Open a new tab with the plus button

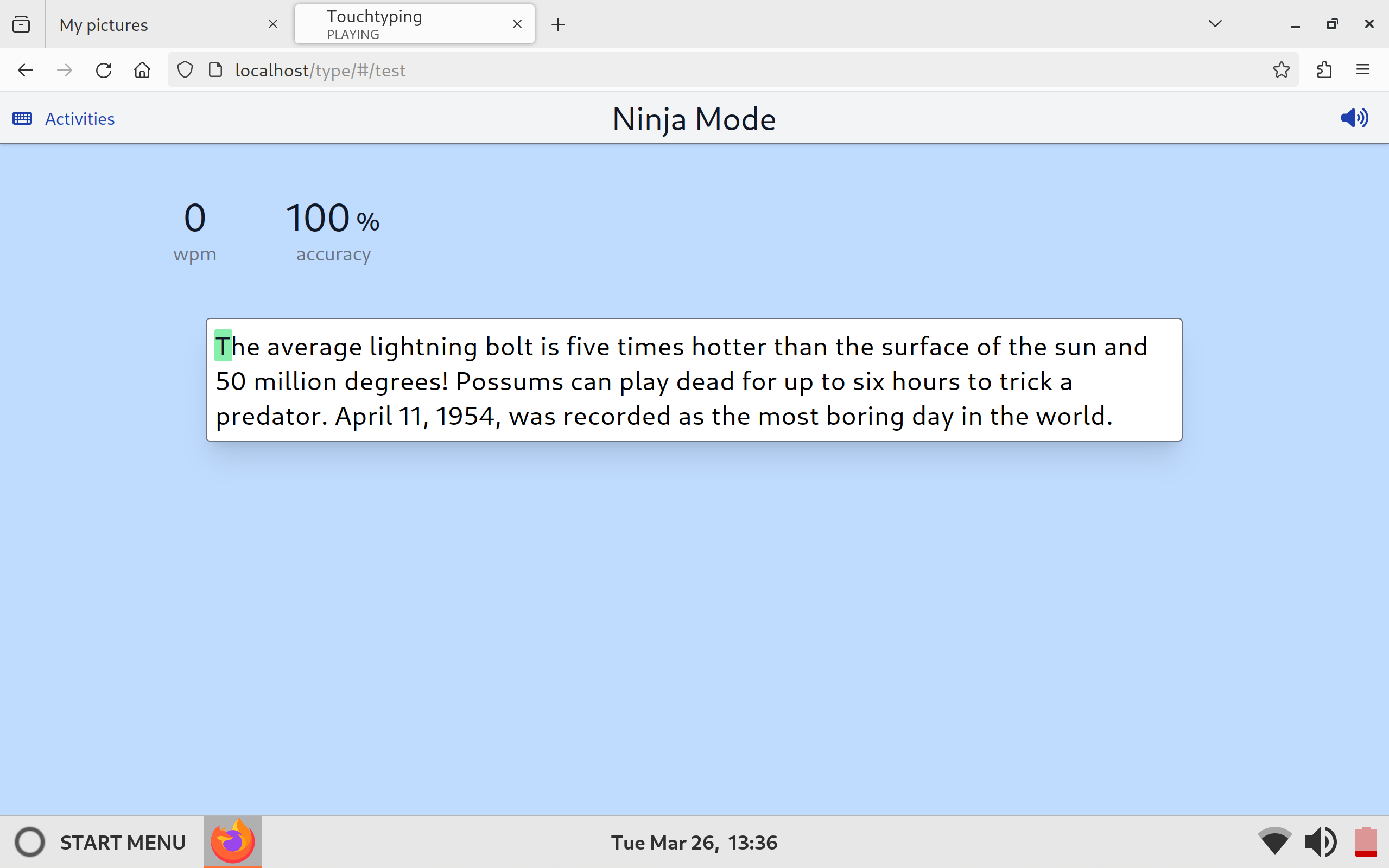click(x=557, y=25)
